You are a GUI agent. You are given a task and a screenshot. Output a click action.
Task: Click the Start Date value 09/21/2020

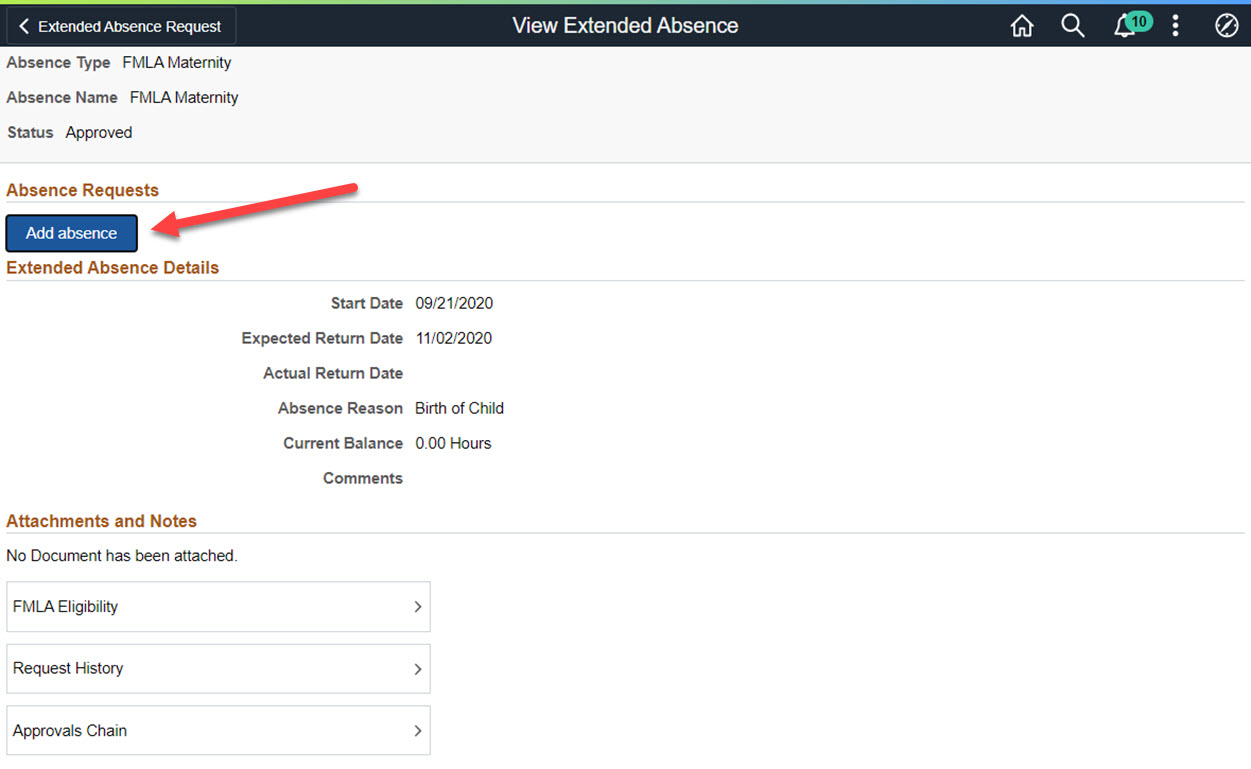[454, 303]
